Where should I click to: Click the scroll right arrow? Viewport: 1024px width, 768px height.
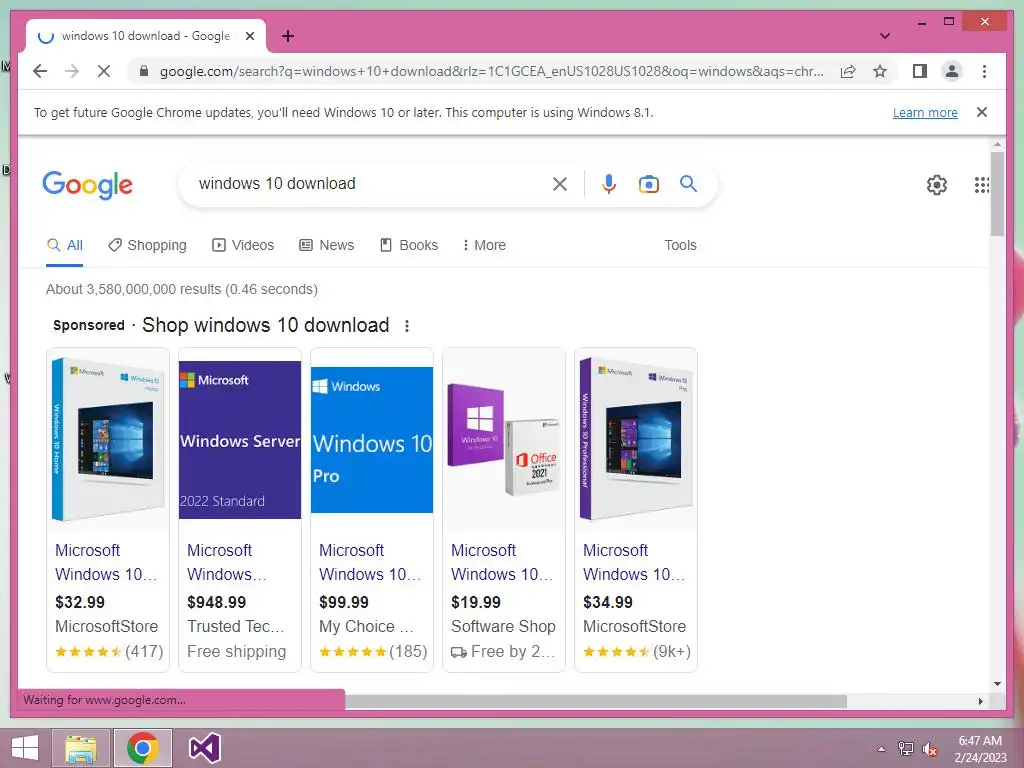point(980,701)
